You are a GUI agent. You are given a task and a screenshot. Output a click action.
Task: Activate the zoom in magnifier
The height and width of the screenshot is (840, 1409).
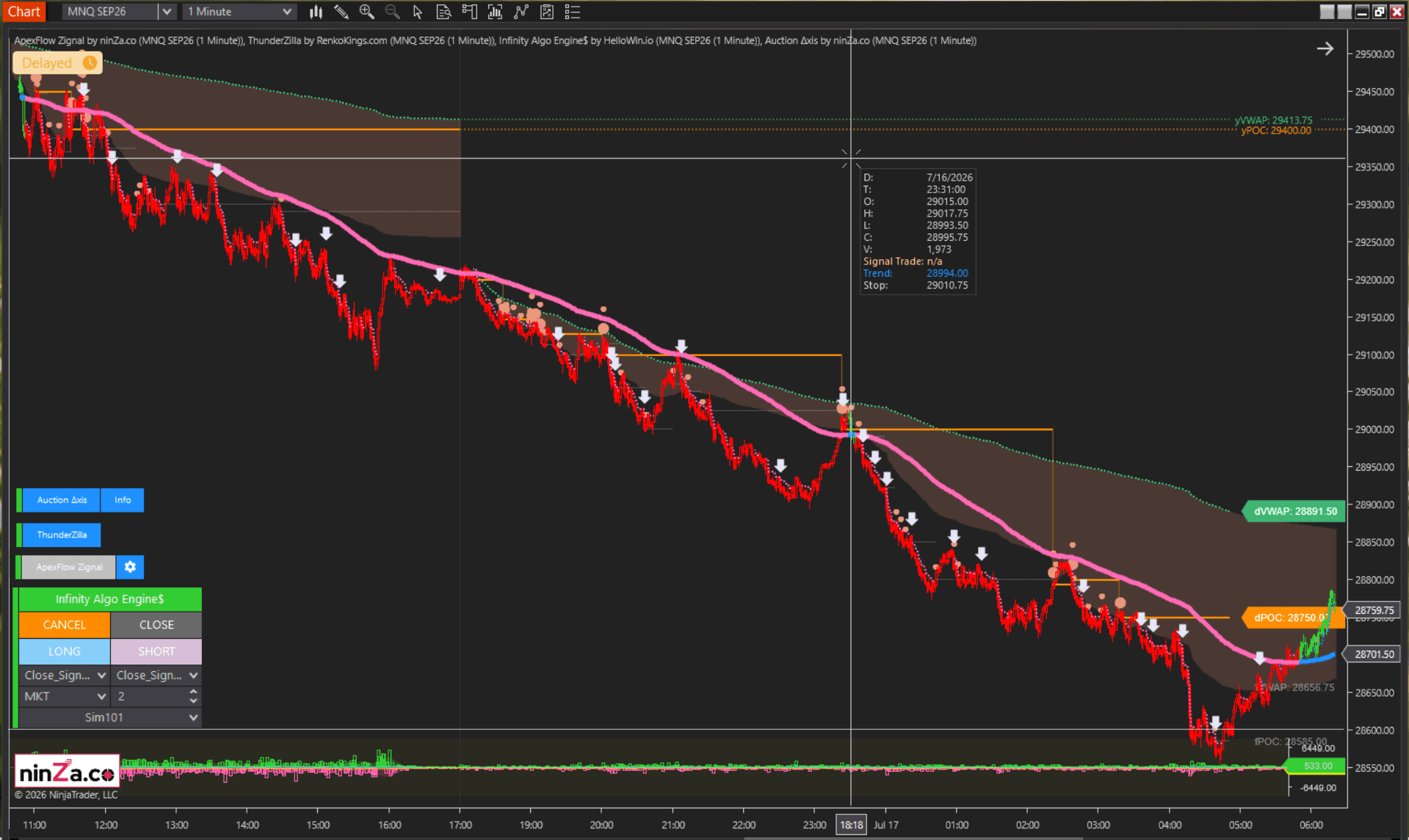(x=366, y=12)
